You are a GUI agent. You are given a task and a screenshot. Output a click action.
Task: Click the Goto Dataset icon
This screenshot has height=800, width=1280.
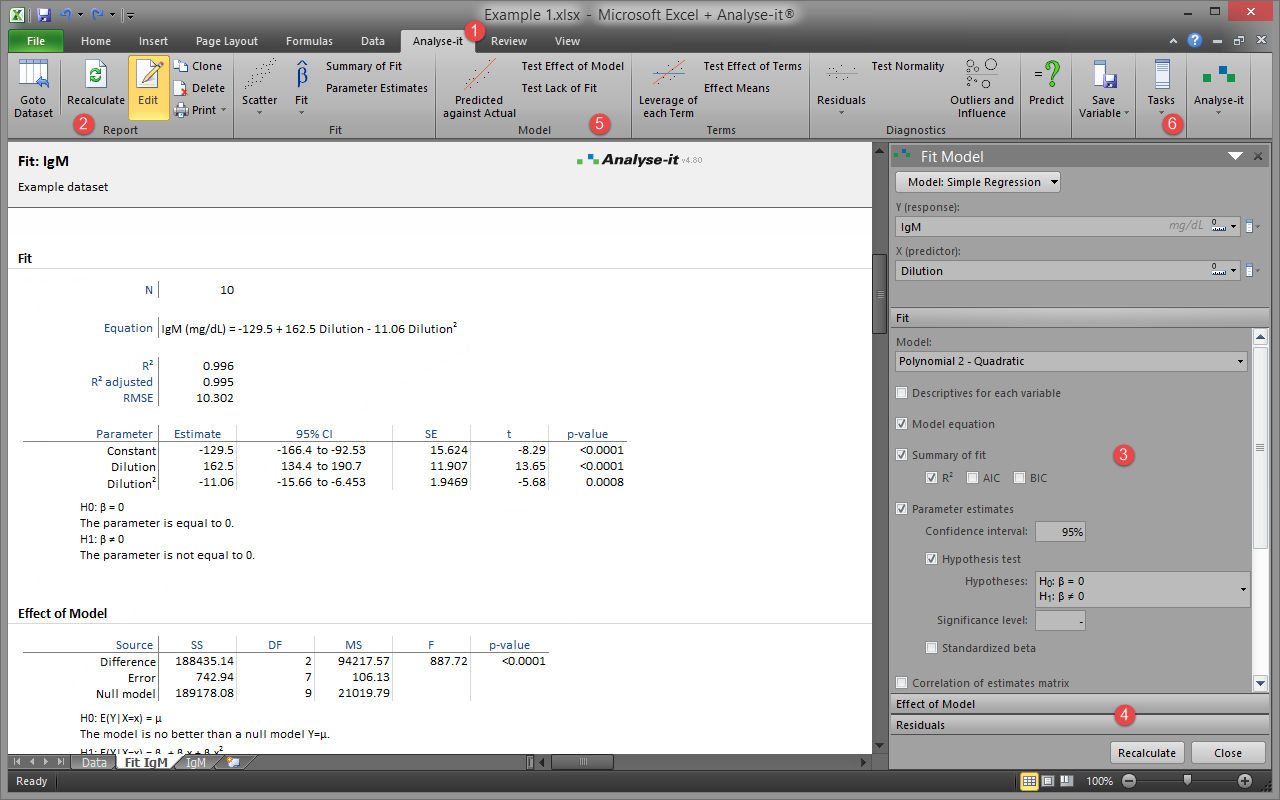pos(33,75)
